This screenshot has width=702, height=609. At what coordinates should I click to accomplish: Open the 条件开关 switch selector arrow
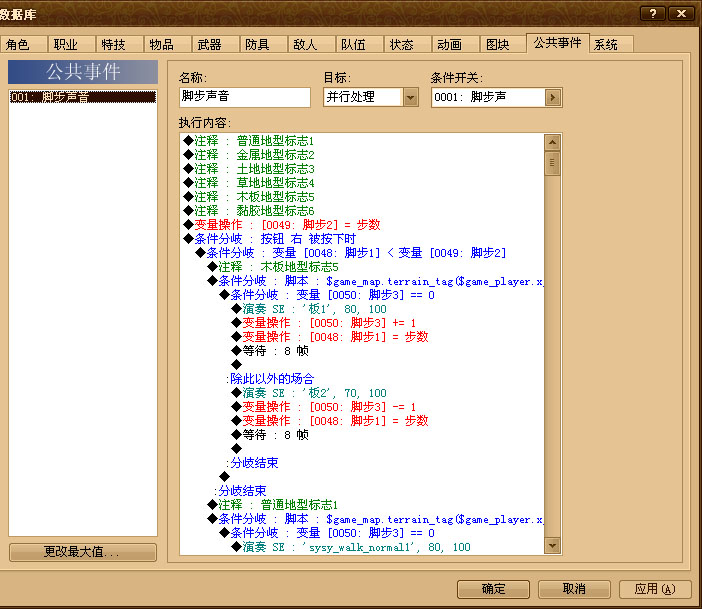553,97
